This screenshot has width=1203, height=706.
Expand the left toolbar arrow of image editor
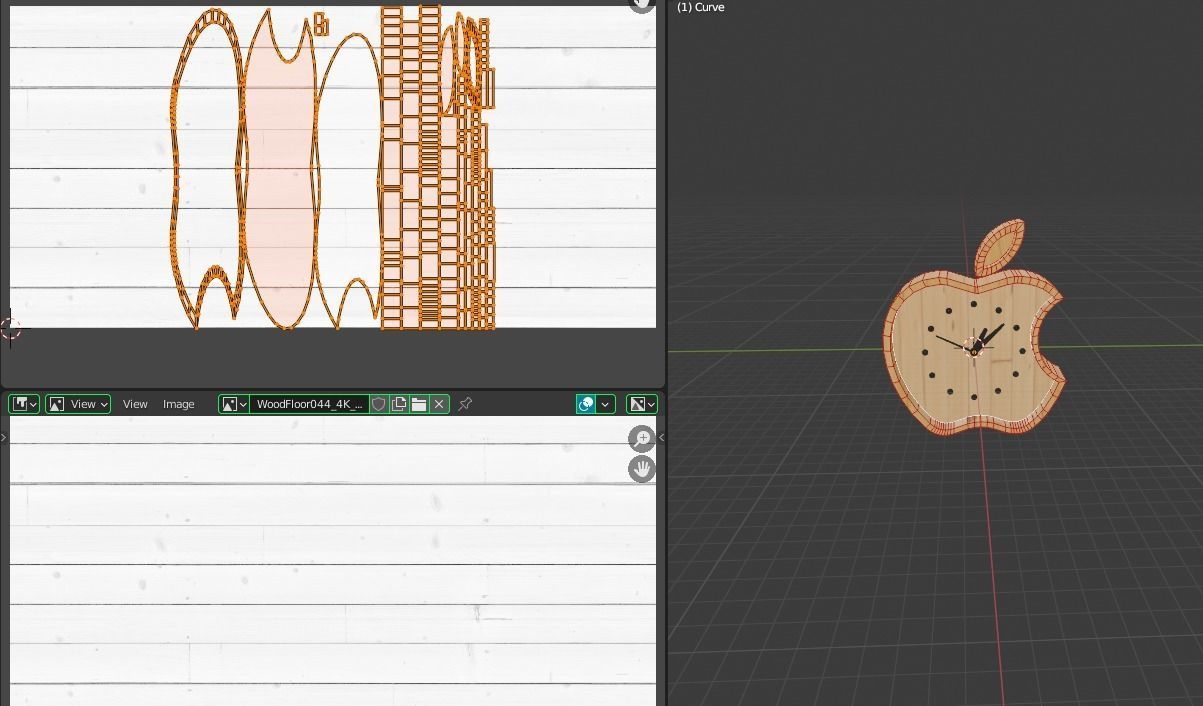(x=4, y=437)
